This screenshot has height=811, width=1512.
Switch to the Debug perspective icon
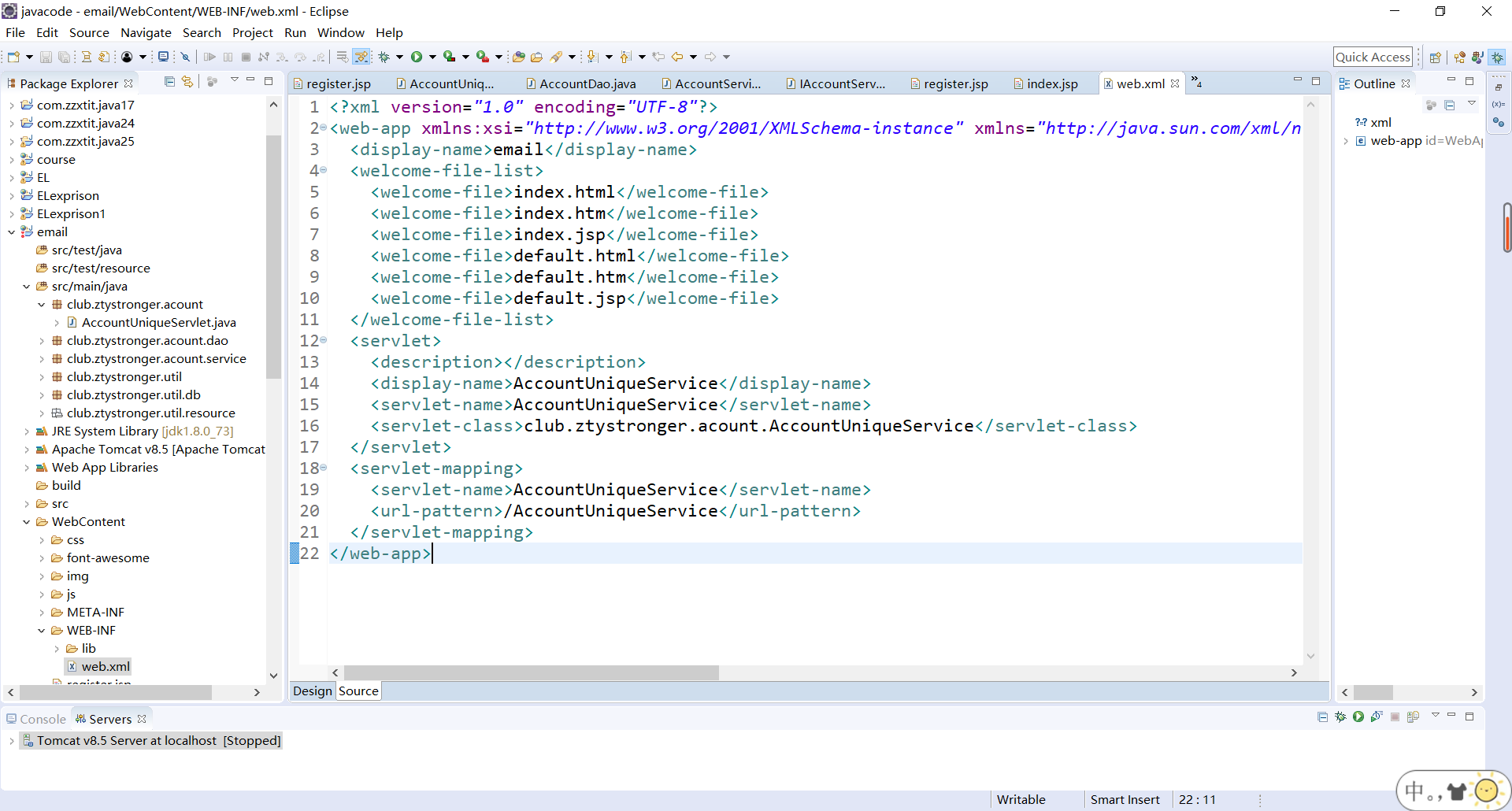[1497, 57]
